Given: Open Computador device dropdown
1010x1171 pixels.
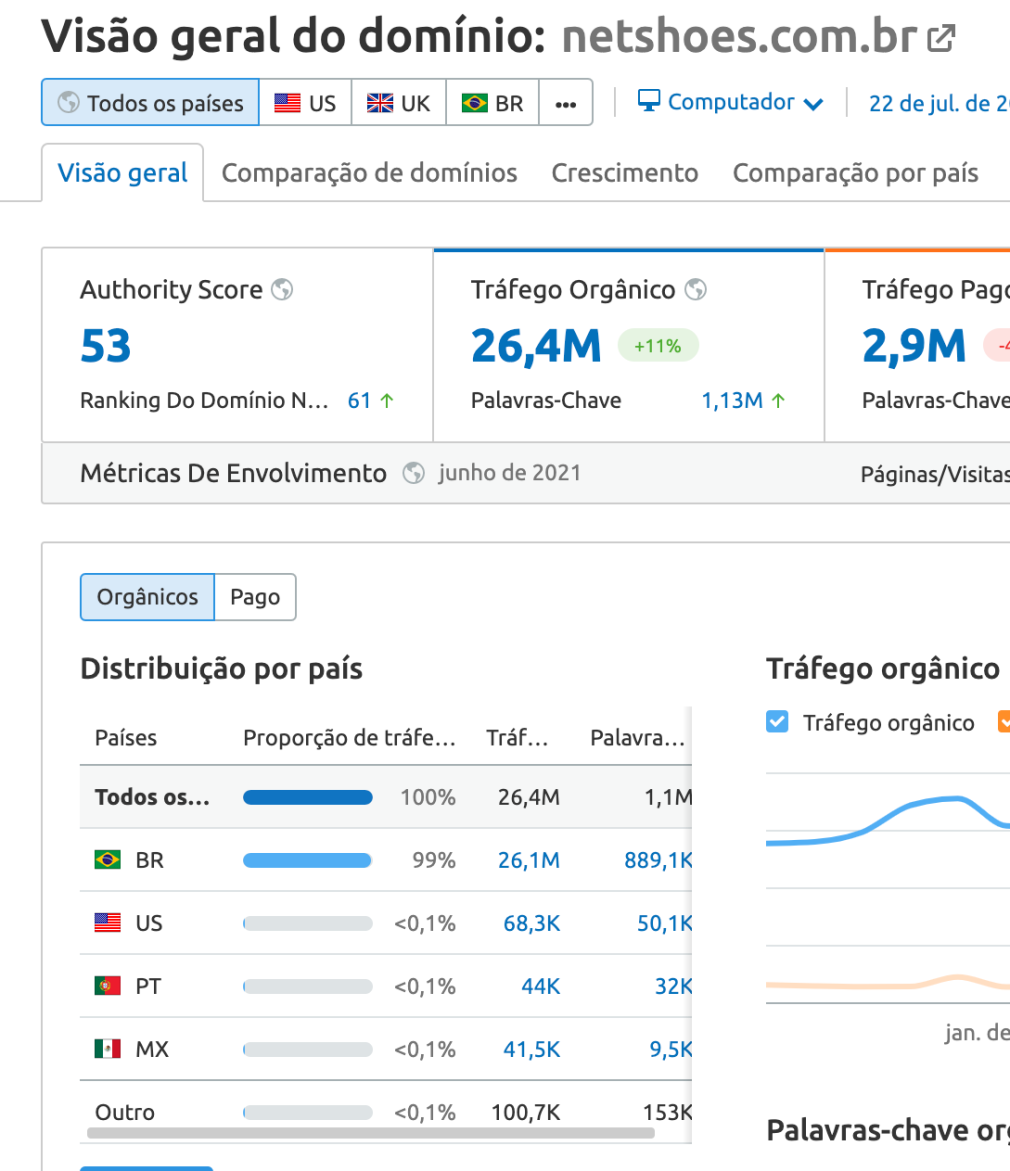Looking at the screenshot, I should tap(730, 102).
